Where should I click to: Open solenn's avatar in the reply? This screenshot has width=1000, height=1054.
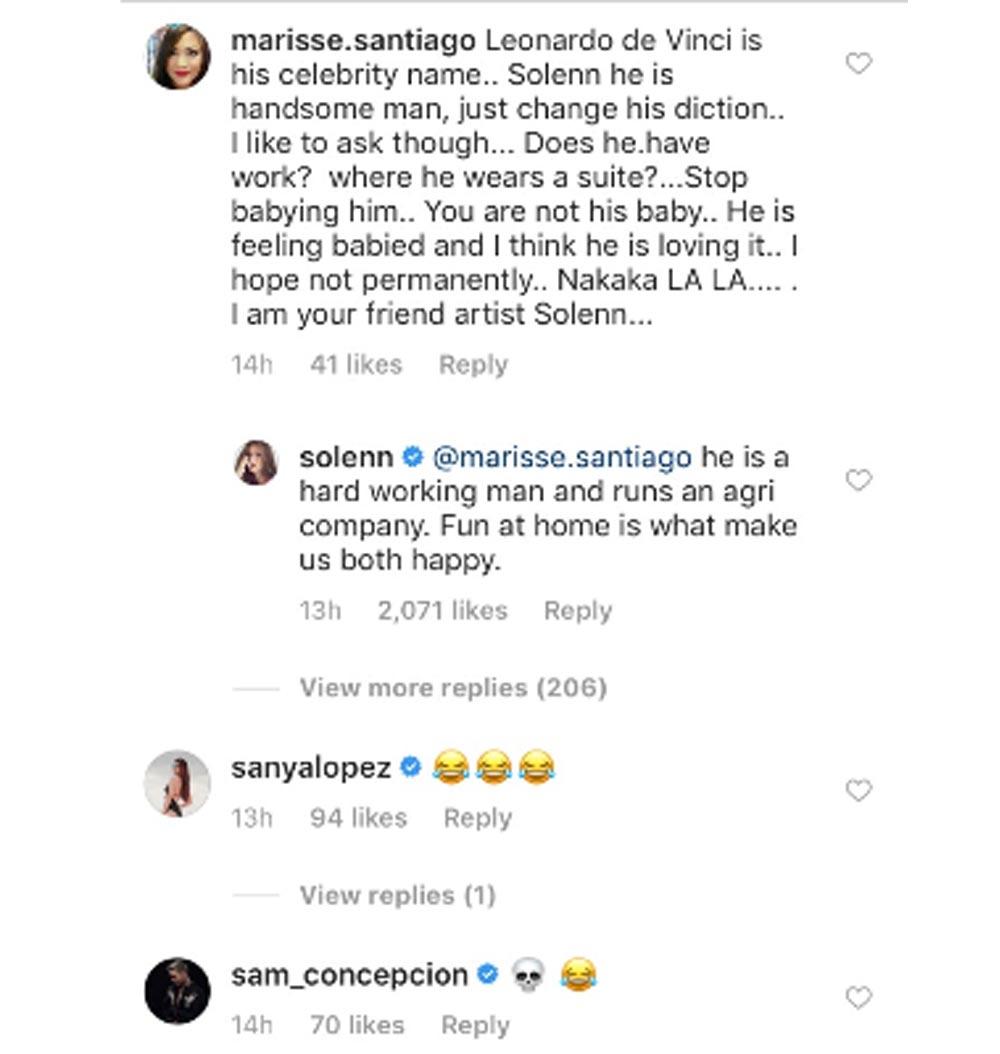256,463
